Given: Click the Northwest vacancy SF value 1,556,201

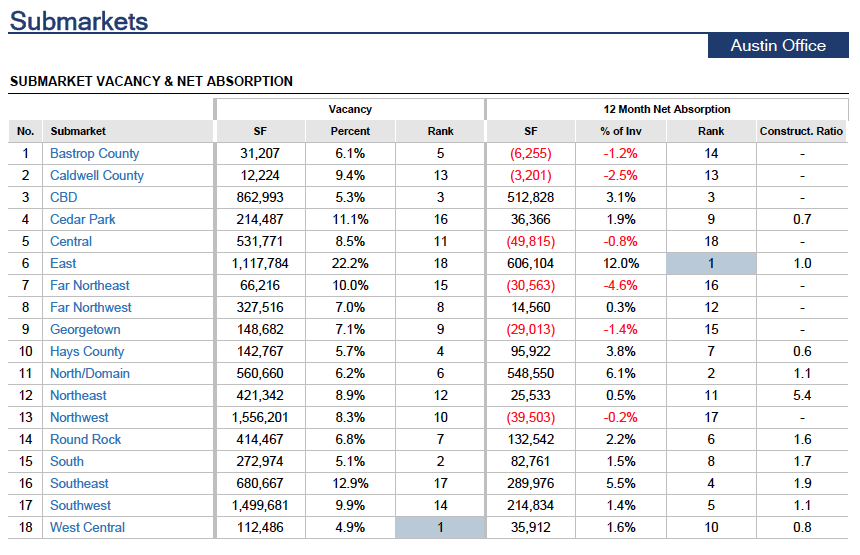Looking at the screenshot, I should click(260, 417).
